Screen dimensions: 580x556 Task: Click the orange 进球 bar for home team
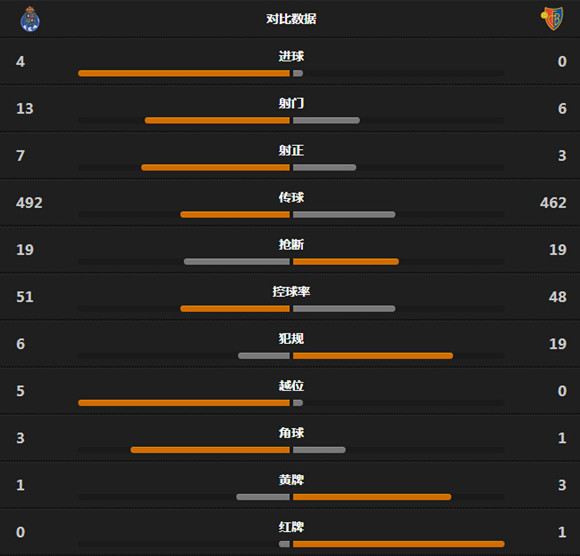(x=184, y=73)
